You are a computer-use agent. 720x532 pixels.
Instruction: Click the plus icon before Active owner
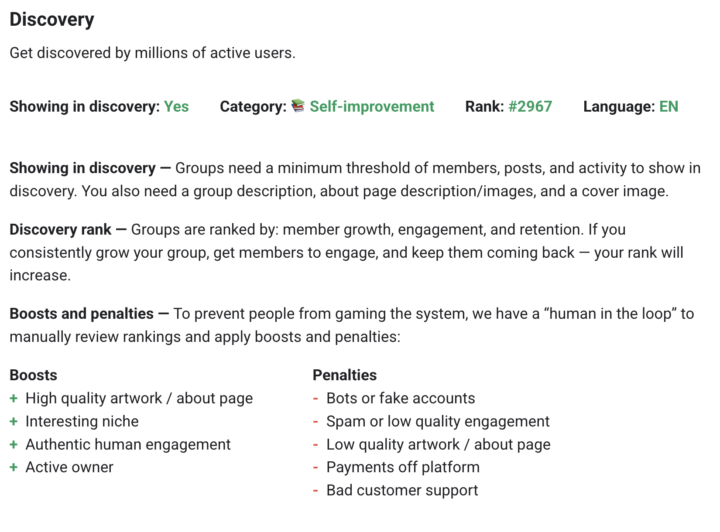pos(14,467)
